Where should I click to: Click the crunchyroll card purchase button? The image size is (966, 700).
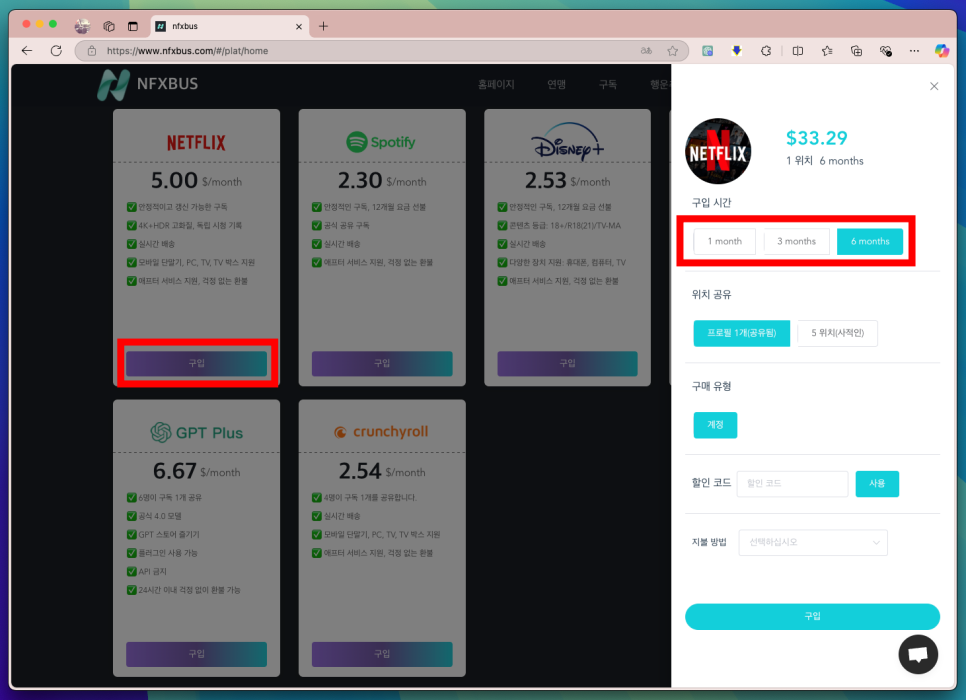tap(382, 654)
